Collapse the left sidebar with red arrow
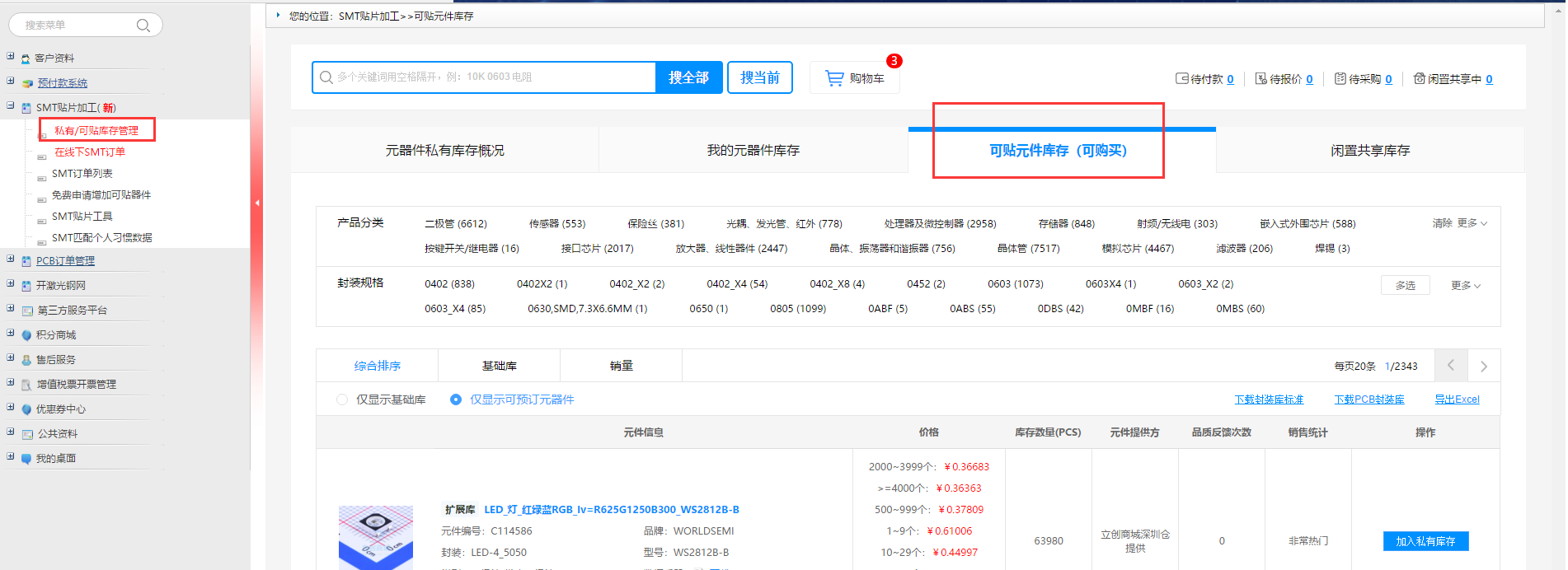Screen dimensions: 1568x570 tap(256, 203)
